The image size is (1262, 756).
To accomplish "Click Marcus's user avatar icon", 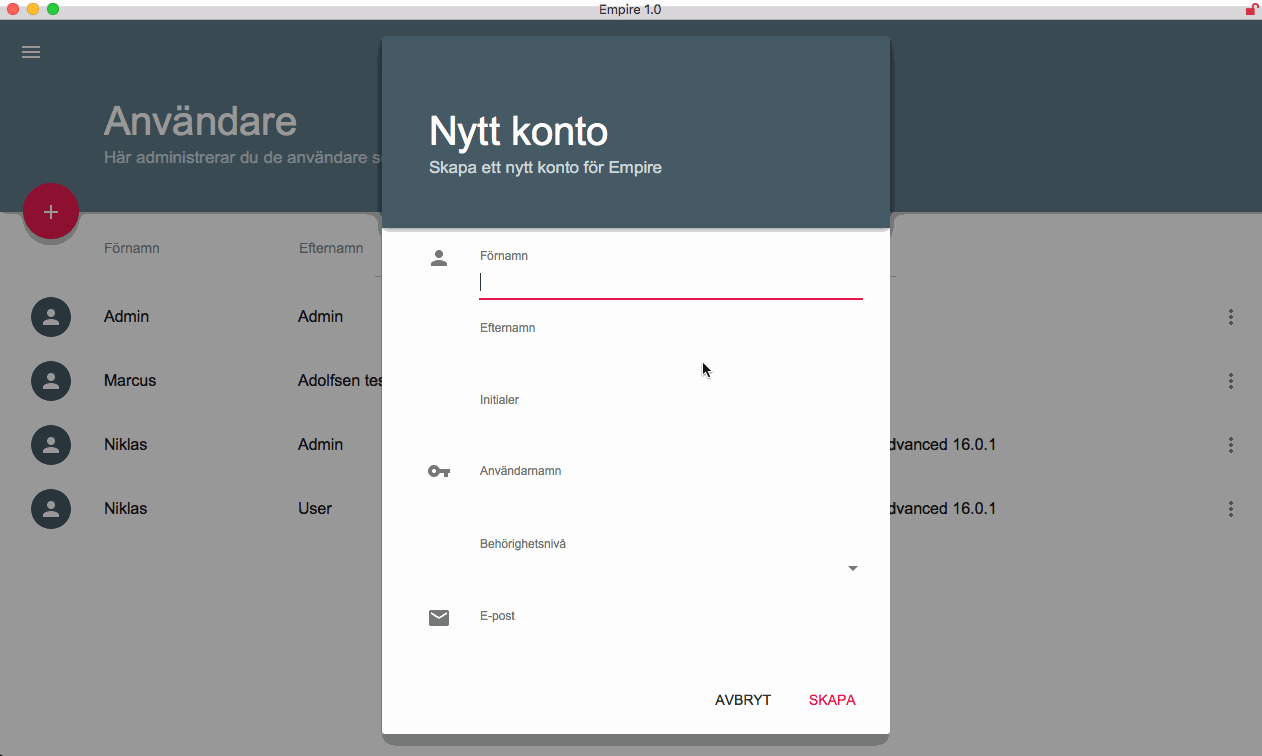I will coord(51,381).
